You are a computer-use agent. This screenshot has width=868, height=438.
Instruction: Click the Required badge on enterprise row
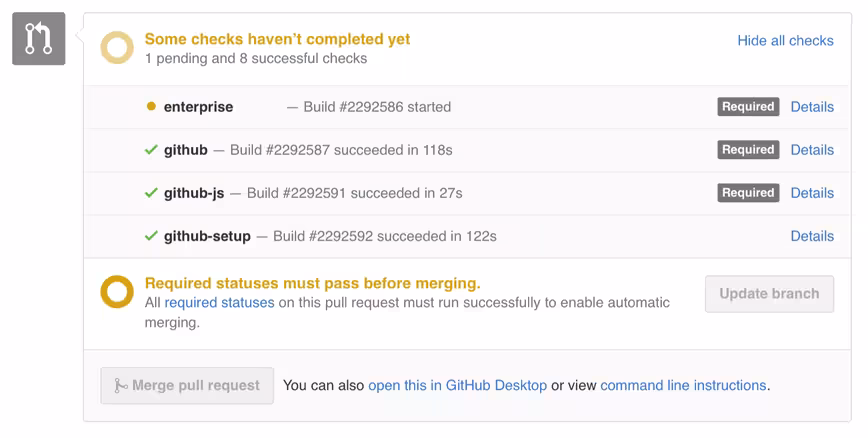pos(748,107)
